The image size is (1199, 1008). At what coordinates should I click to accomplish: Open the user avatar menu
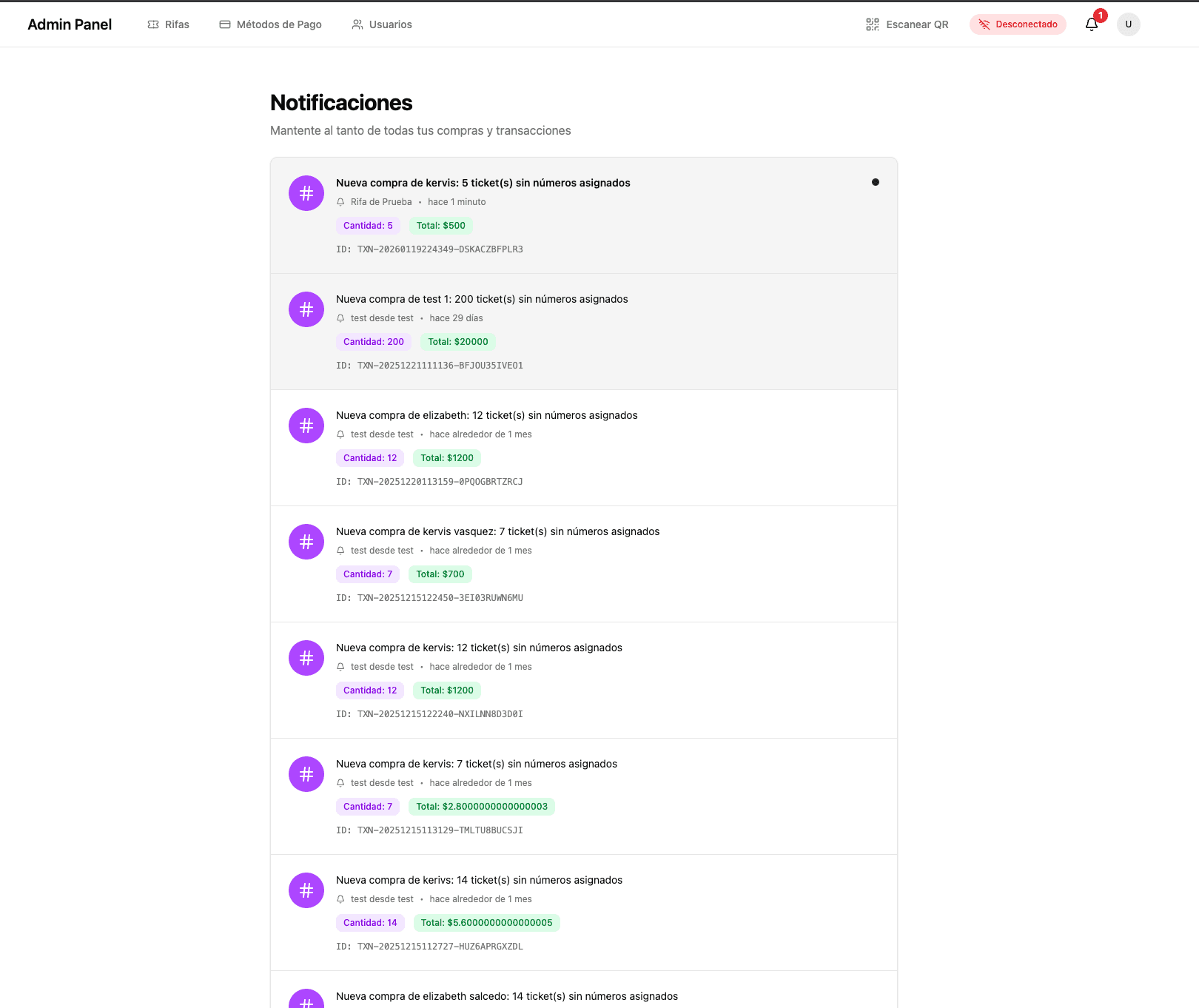[1128, 24]
